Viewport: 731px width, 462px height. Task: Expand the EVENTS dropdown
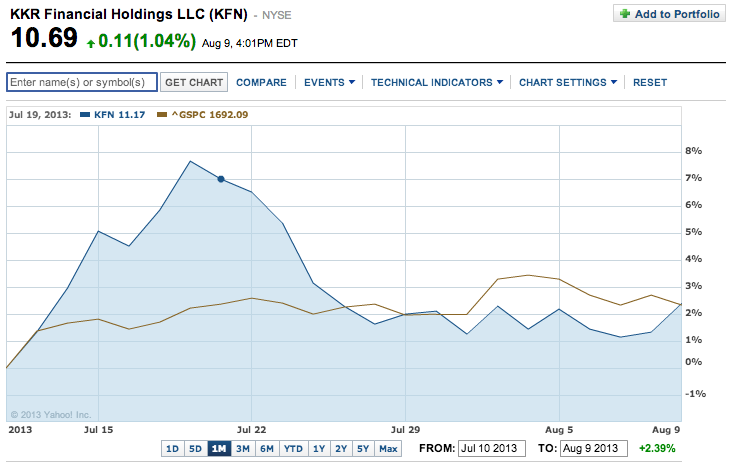tap(329, 83)
